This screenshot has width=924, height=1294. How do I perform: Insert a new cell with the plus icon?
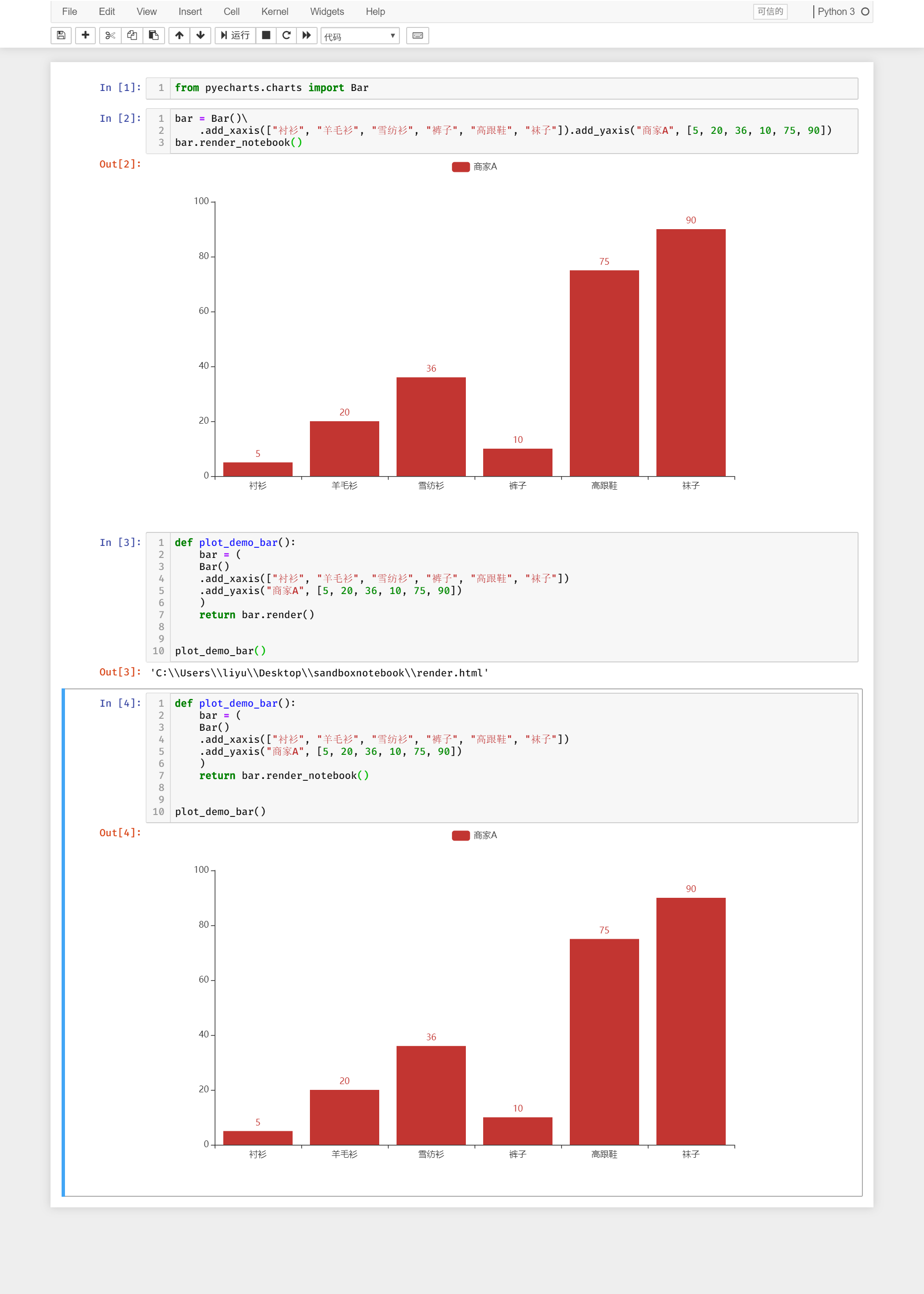point(85,35)
